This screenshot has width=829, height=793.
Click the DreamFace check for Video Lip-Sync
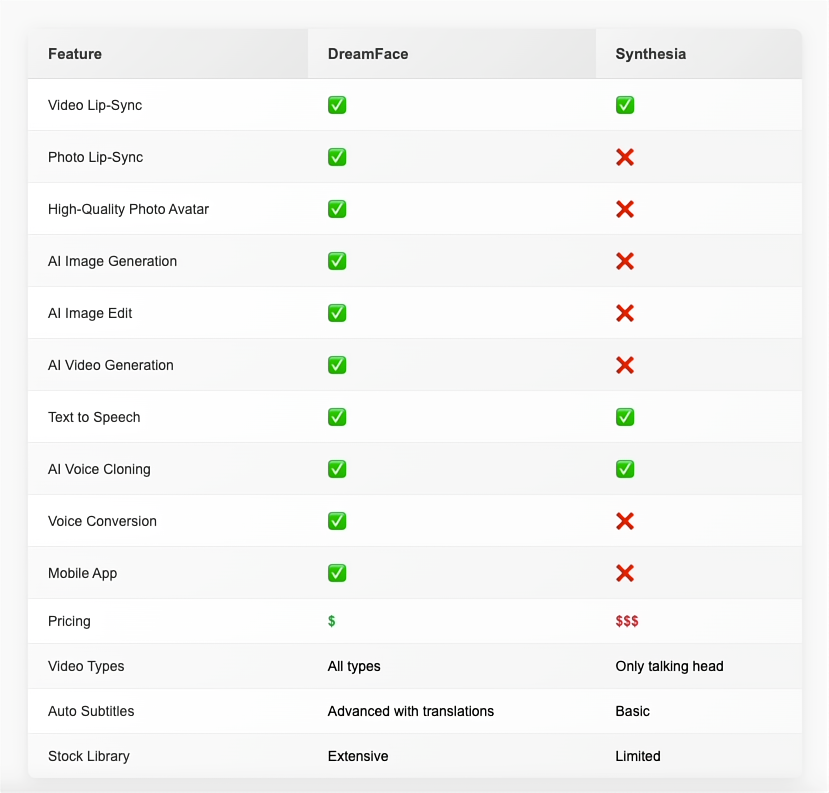[x=337, y=105]
